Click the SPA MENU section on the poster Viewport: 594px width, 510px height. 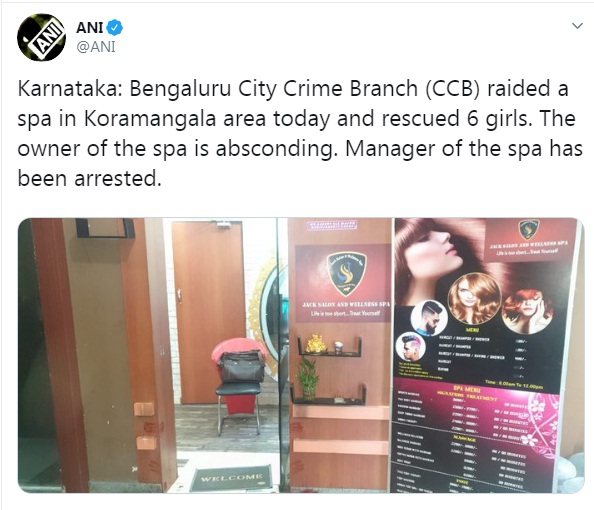click(467, 390)
